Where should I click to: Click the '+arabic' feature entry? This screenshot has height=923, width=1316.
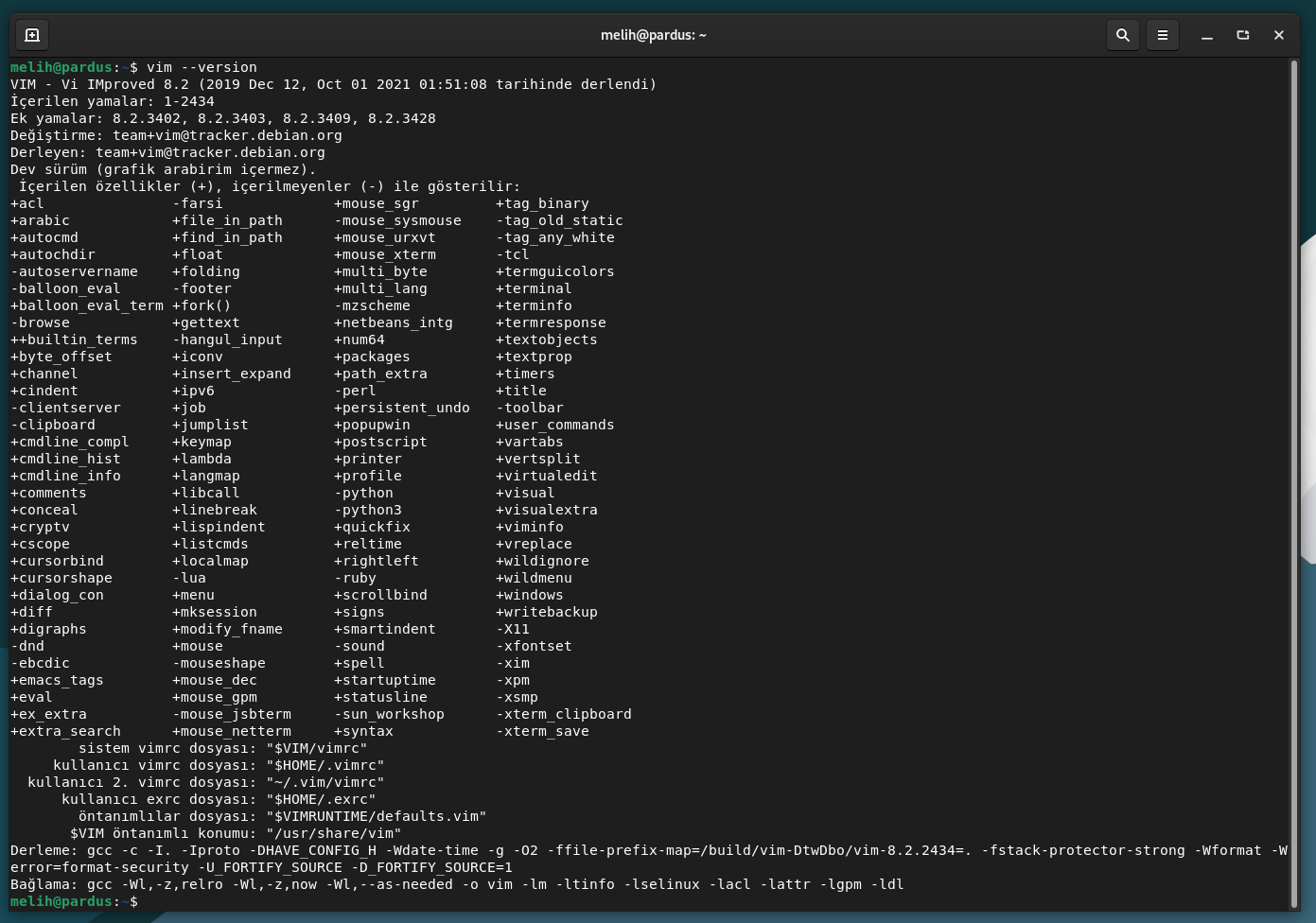coord(40,220)
